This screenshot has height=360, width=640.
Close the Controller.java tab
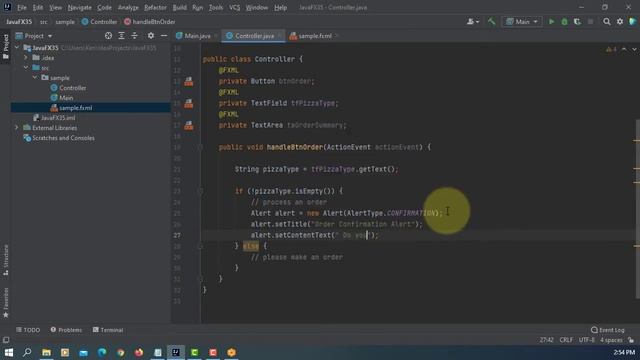click(280, 36)
